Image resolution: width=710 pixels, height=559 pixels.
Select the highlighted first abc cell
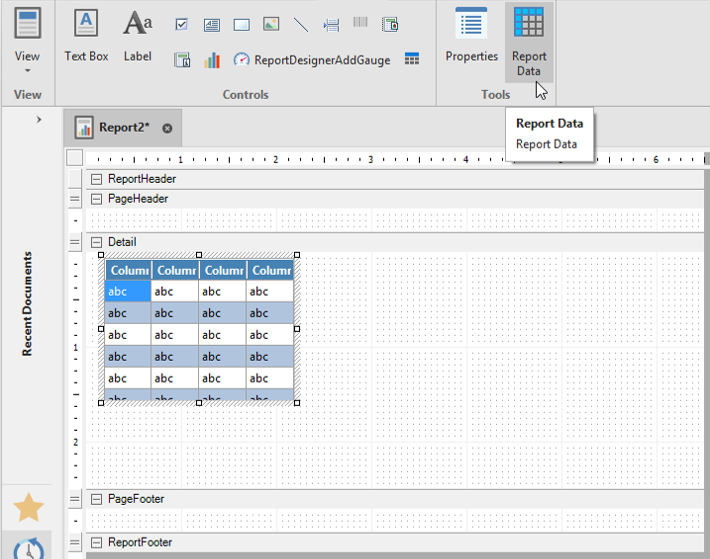128,291
